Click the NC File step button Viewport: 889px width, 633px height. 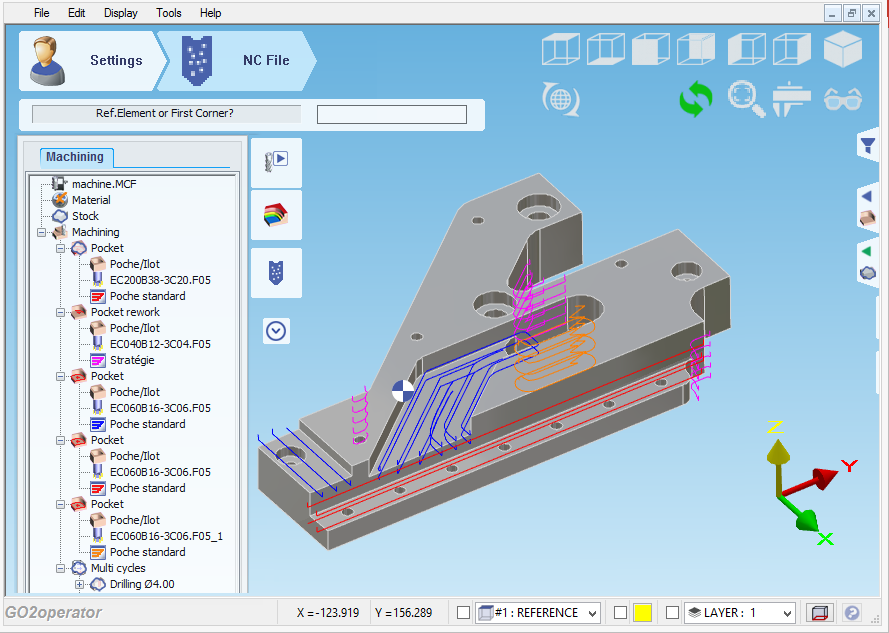point(240,60)
